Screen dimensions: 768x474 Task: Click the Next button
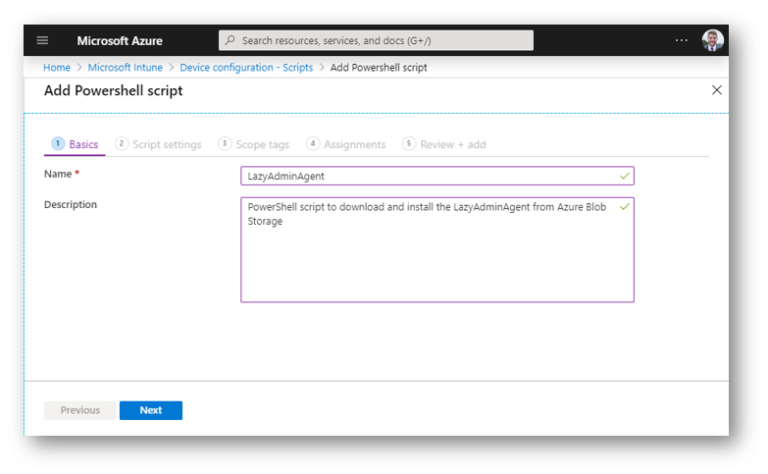[151, 410]
